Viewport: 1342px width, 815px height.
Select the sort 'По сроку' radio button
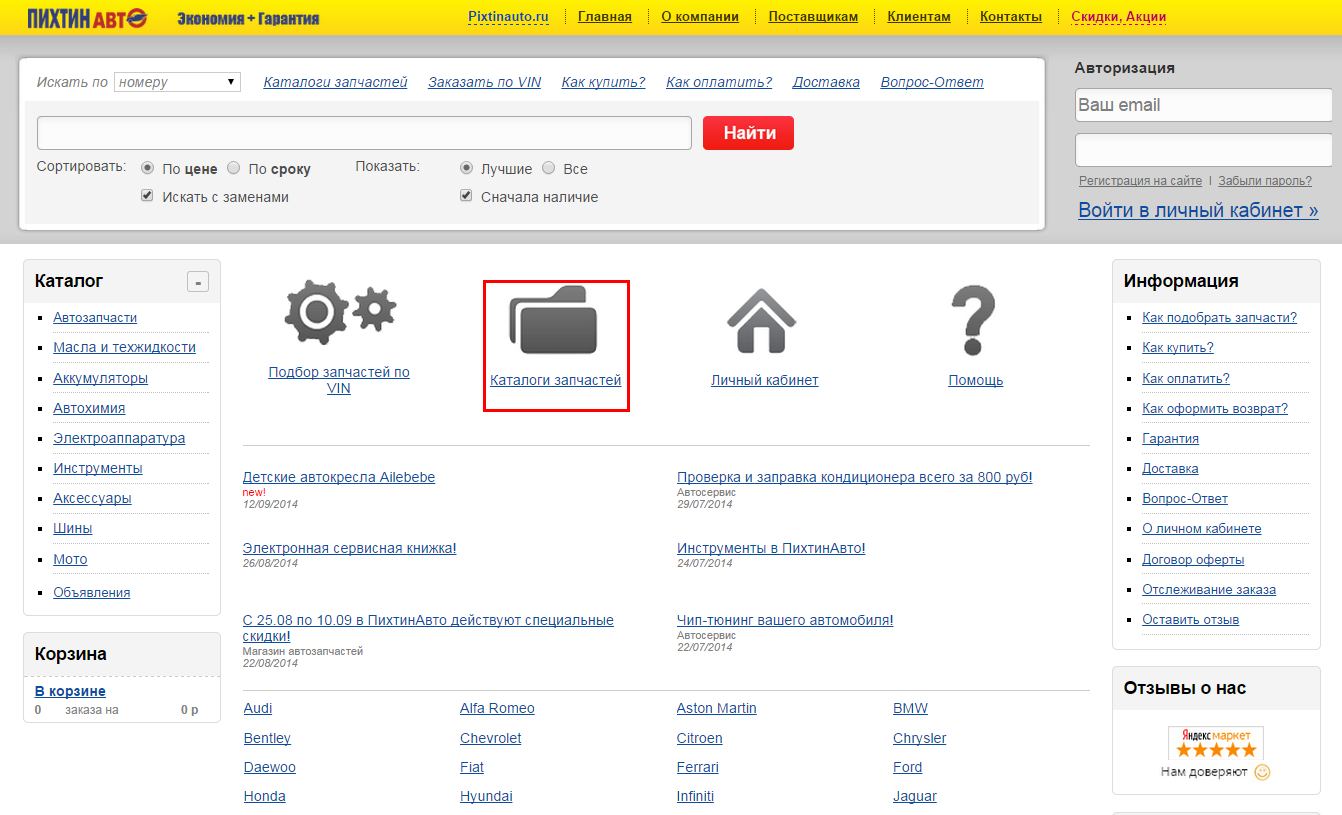(x=234, y=168)
